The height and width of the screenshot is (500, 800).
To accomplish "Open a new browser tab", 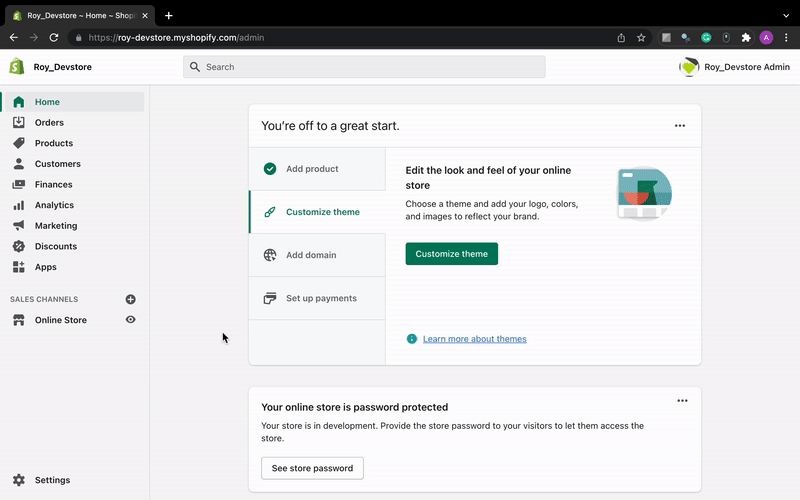I will click(168, 15).
